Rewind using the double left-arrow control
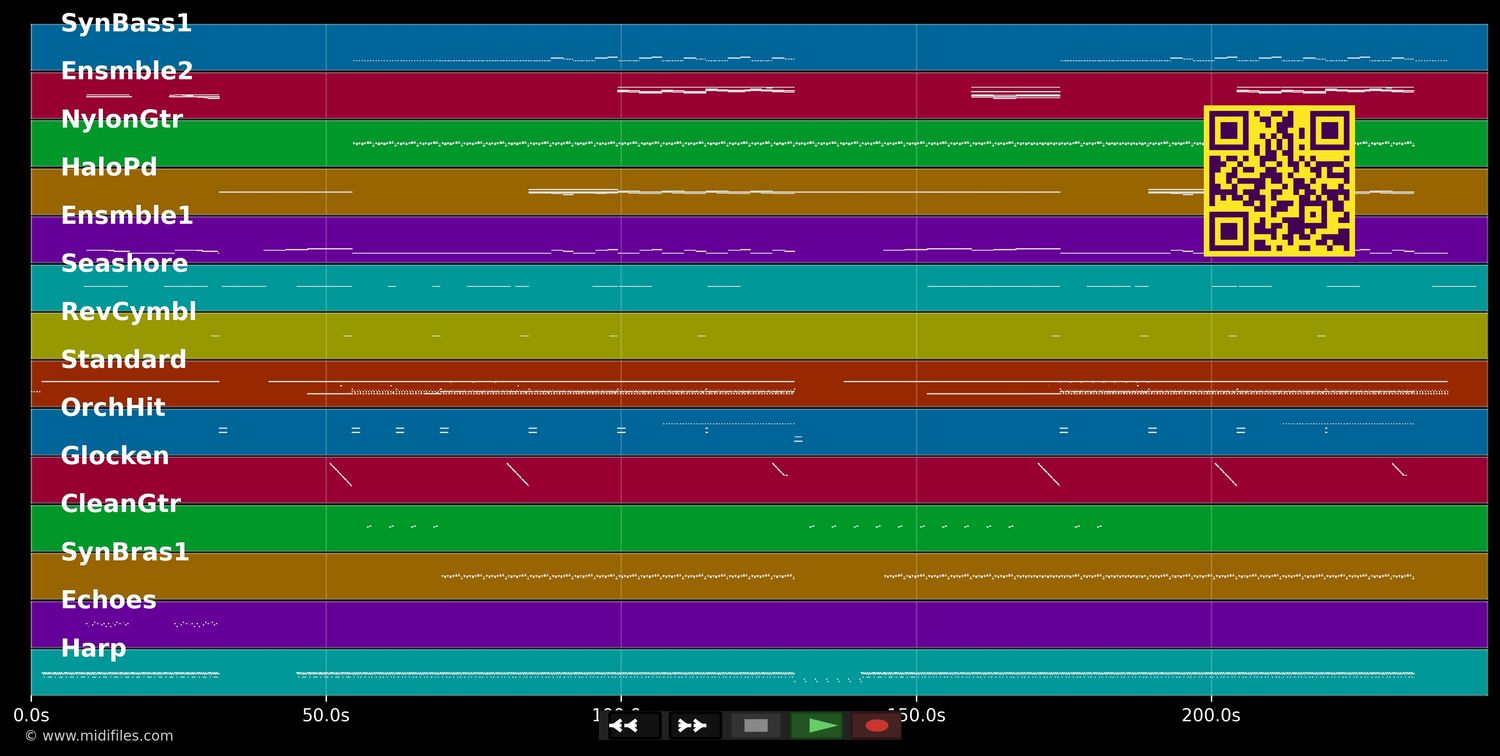The height and width of the screenshot is (756, 1500). [624, 725]
